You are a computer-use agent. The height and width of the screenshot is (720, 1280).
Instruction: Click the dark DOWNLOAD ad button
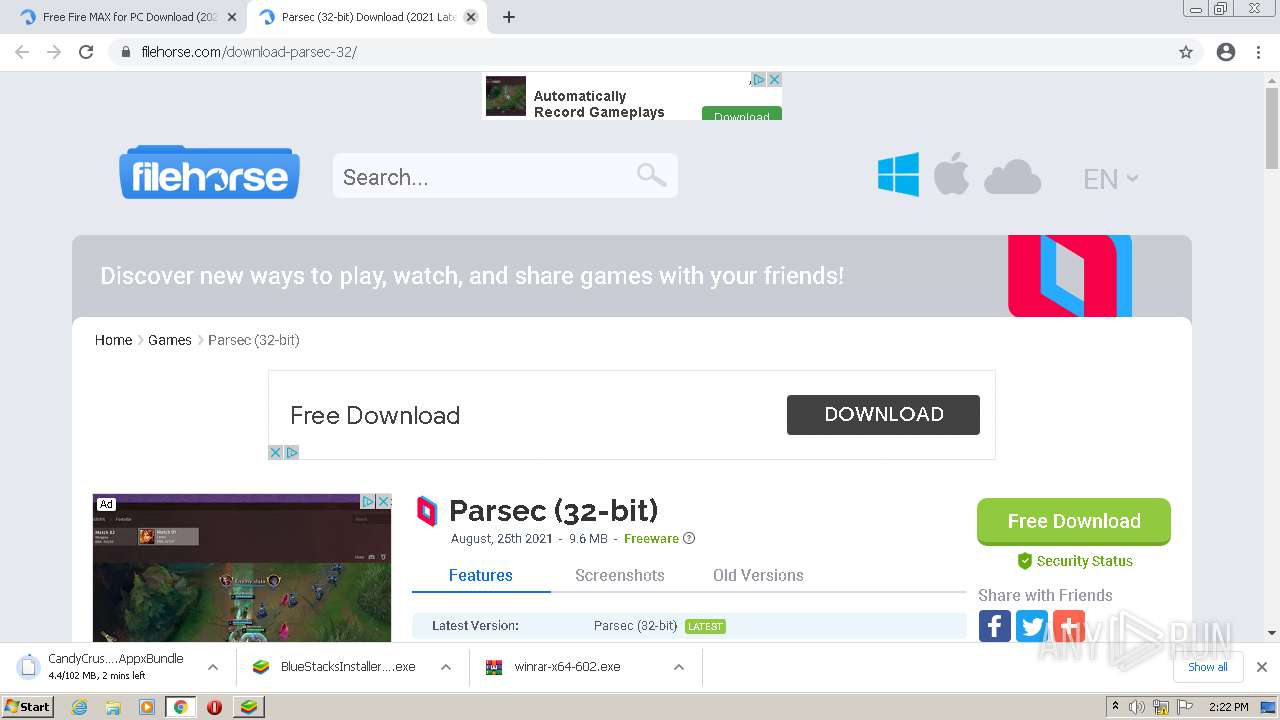coord(883,414)
